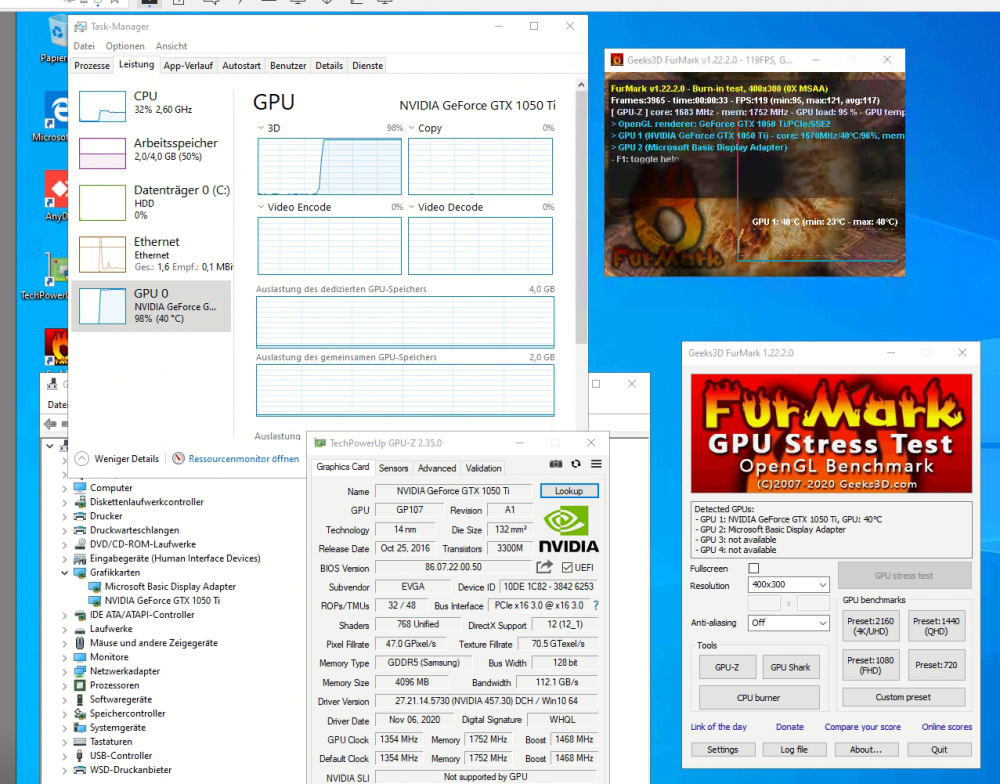Open Ressourcenmonitor icon in Task Manager
Image resolution: width=1000 pixels, height=784 pixels.
click(179, 458)
